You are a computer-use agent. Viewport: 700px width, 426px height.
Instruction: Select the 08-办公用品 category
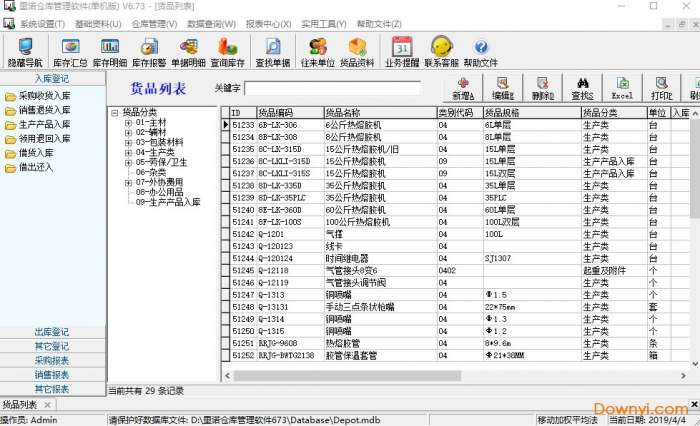[x=159, y=192]
